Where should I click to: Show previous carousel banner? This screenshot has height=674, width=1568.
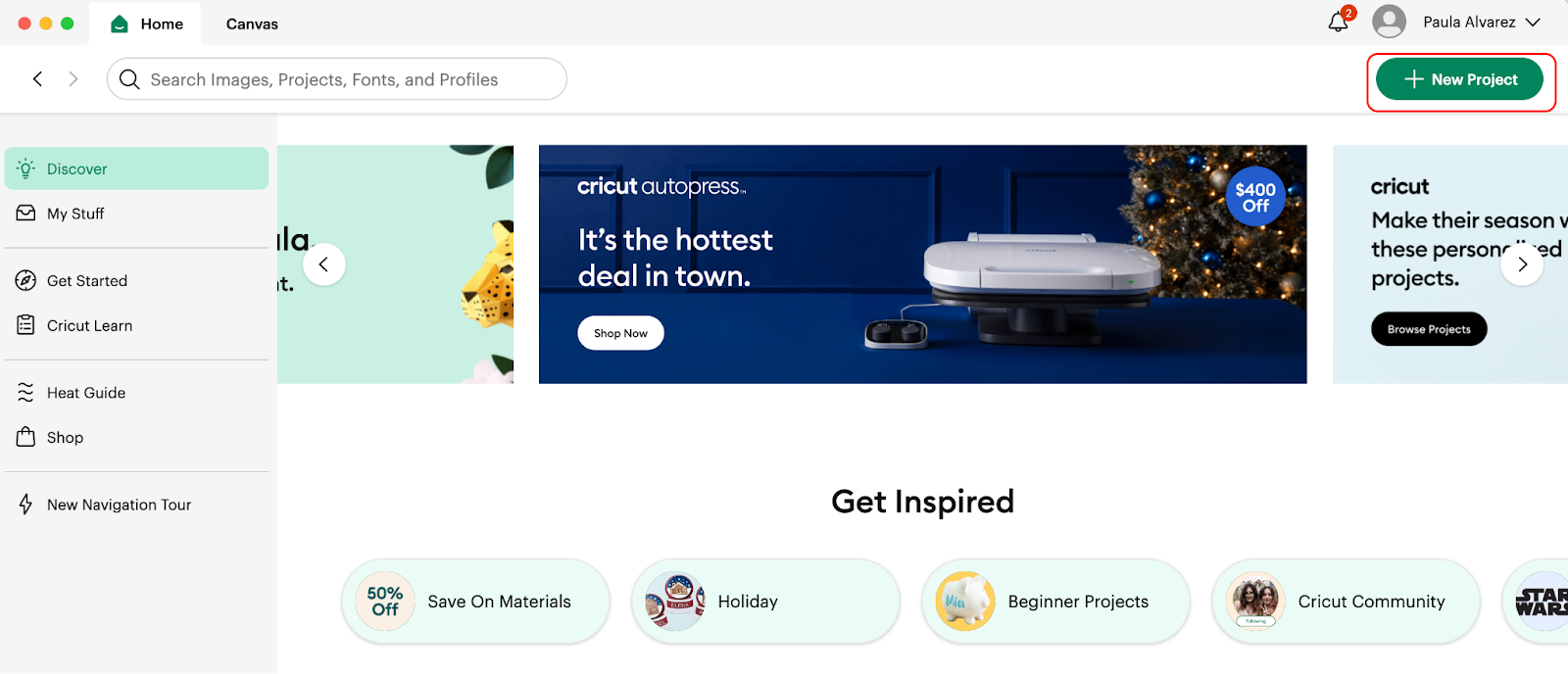click(323, 265)
